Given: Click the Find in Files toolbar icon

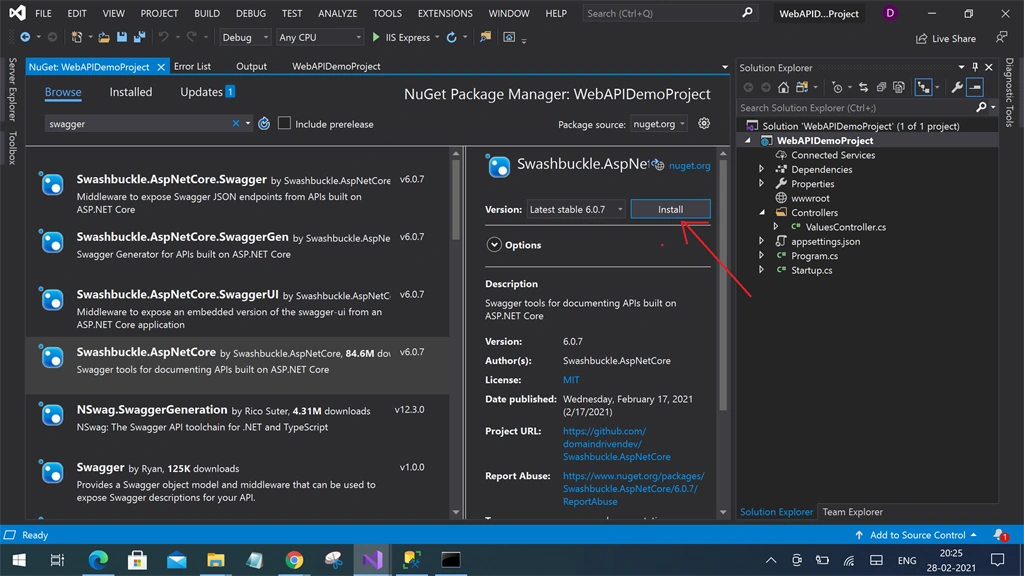Looking at the screenshot, I should (485, 37).
